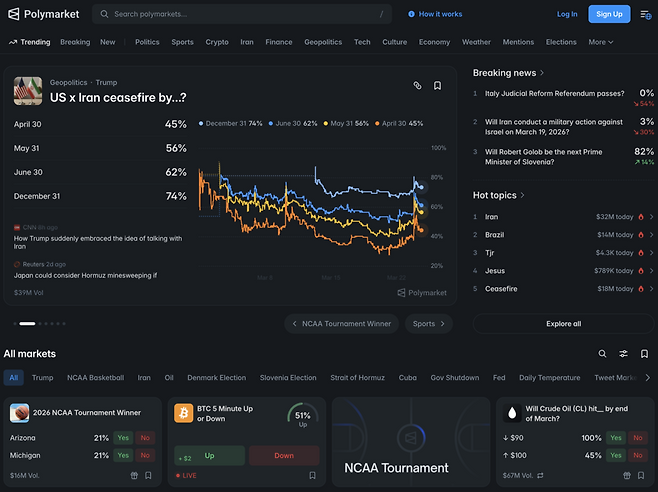Select the Strait of Hormuz filter tab

point(357,378)
